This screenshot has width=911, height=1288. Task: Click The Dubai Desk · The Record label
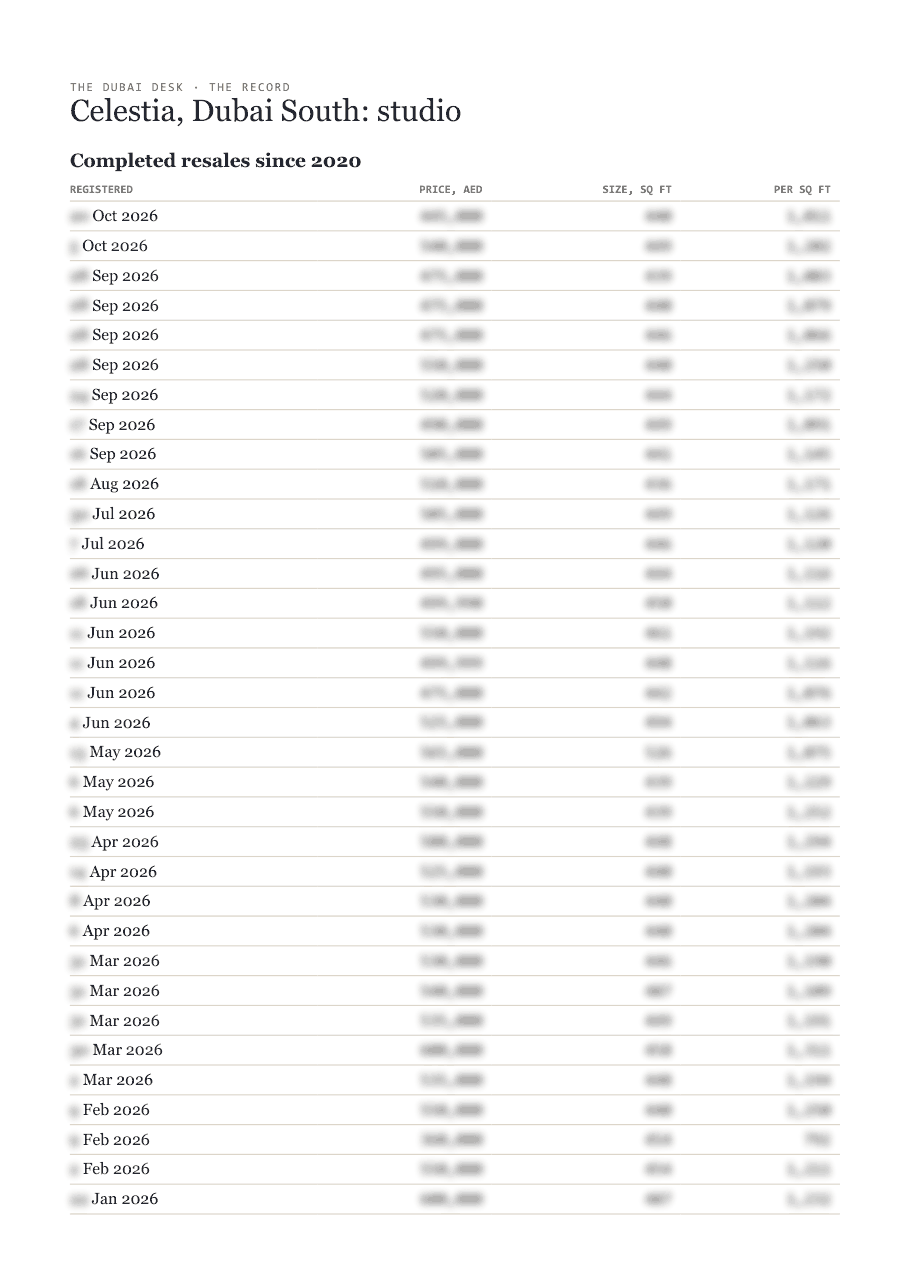(x=180, y=87)
